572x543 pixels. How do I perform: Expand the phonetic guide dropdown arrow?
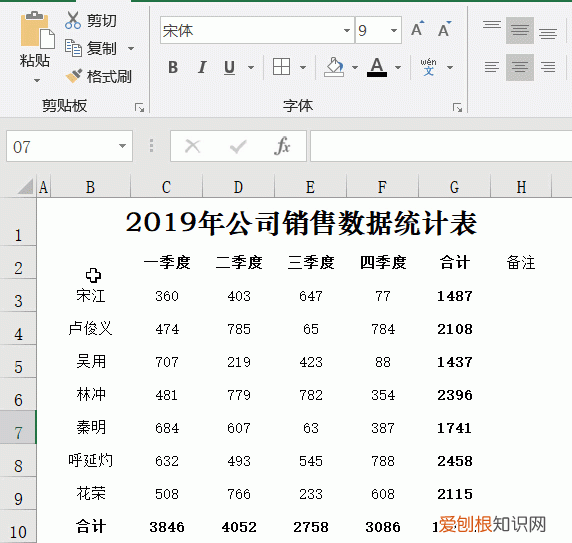[x=450, y=67]
